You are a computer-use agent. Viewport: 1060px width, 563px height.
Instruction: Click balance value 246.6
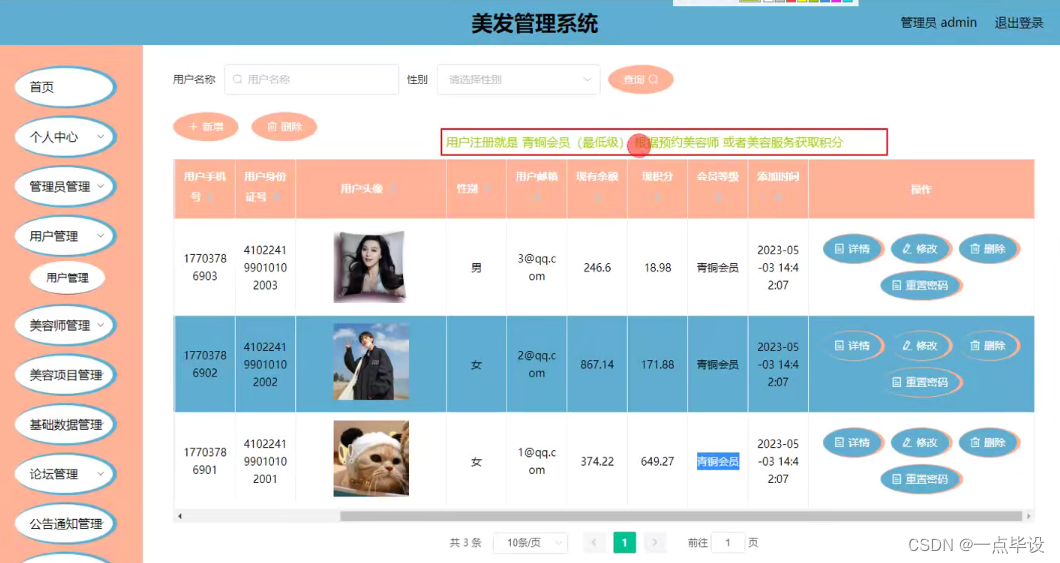(597, 268)
